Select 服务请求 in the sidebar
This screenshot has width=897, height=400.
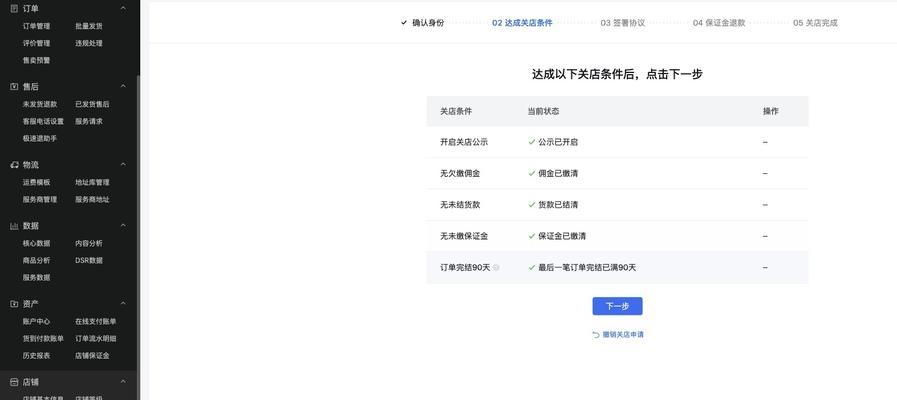click(x=89, y=121)
